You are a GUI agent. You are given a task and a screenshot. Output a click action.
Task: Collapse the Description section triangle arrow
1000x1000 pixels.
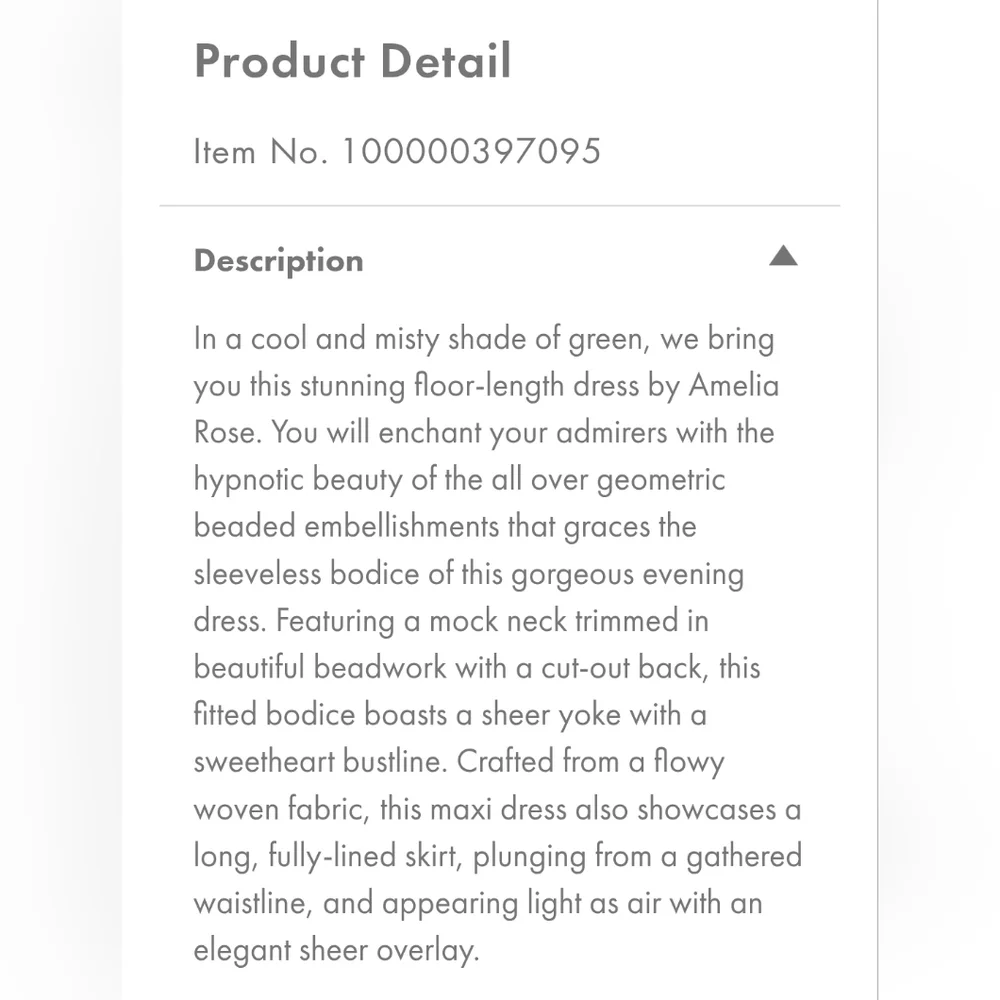click(783, 256)
